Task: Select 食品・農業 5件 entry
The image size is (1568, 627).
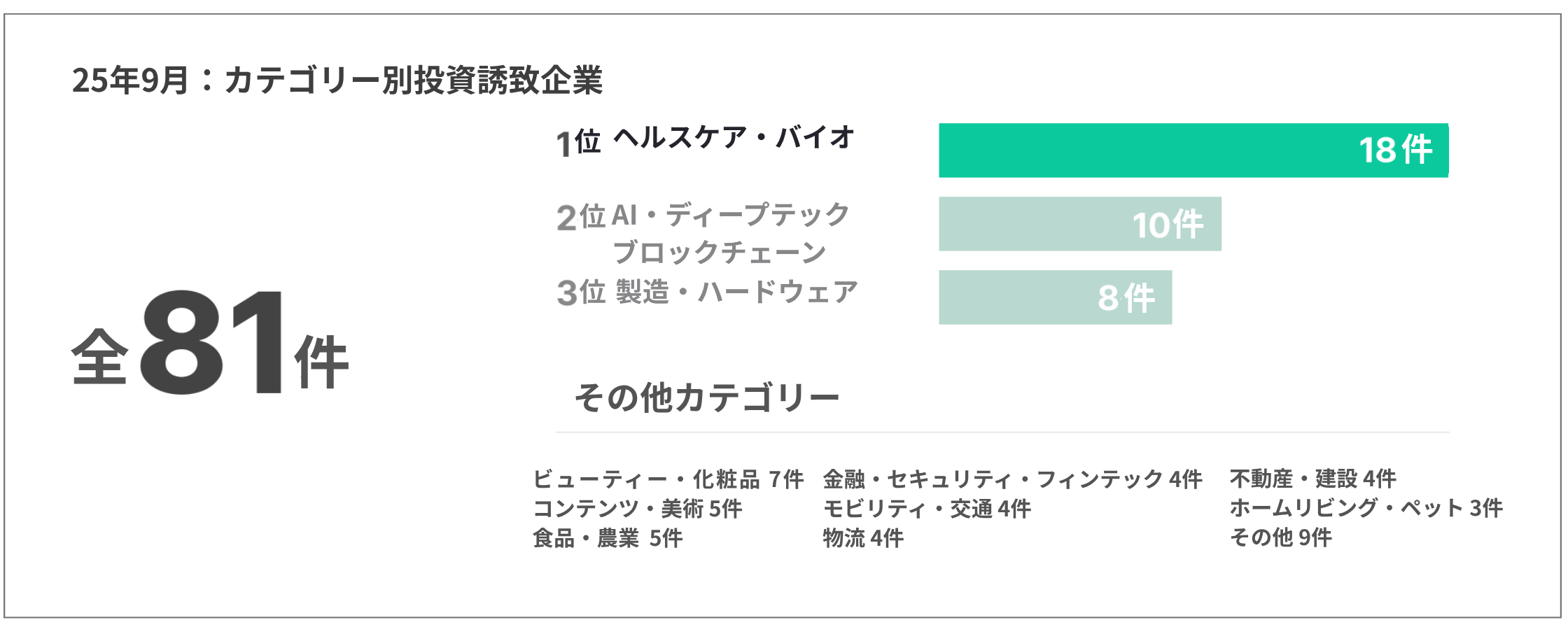Action: [607, 538]
